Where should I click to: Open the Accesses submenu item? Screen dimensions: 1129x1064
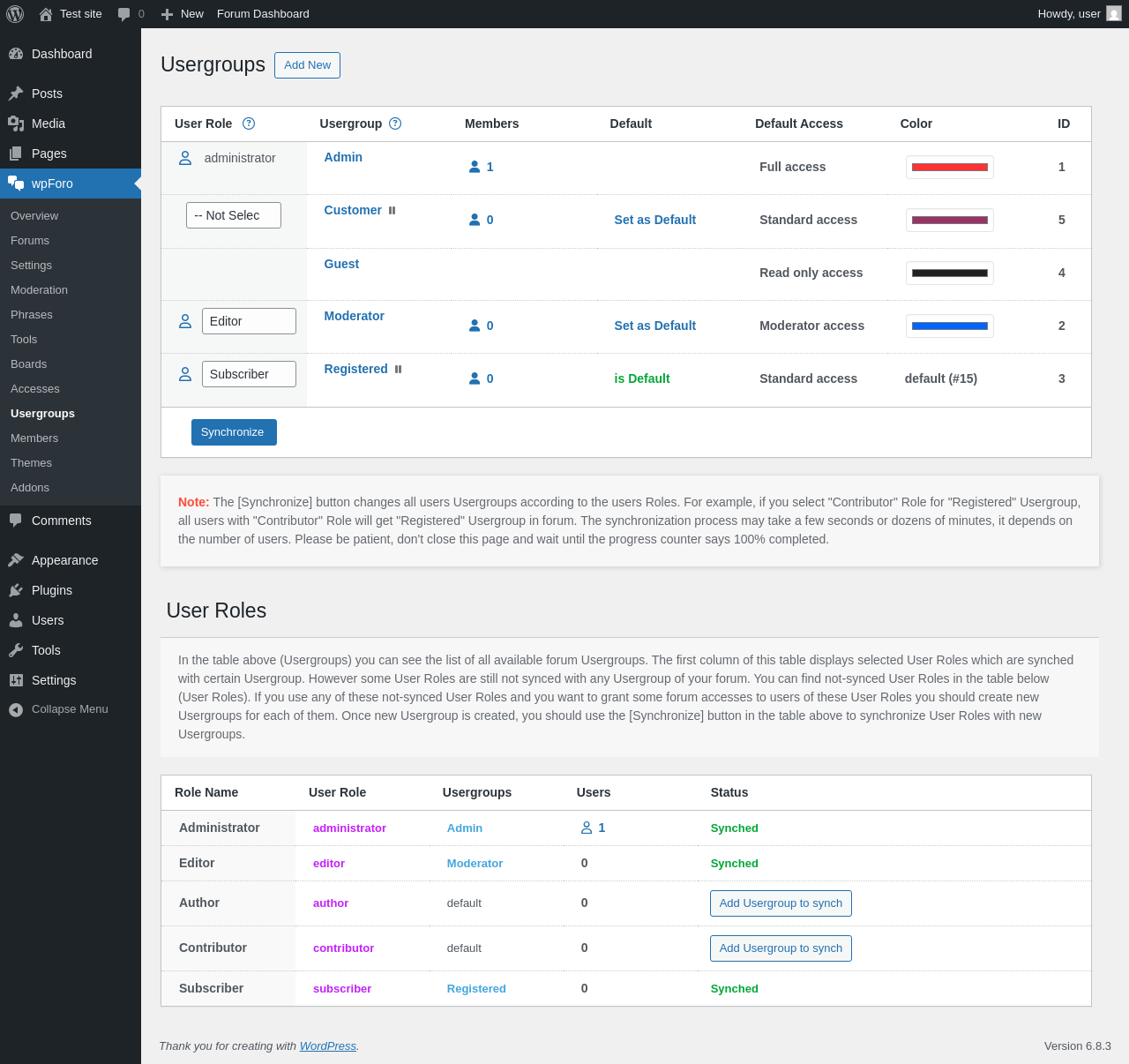pos(35,389)
